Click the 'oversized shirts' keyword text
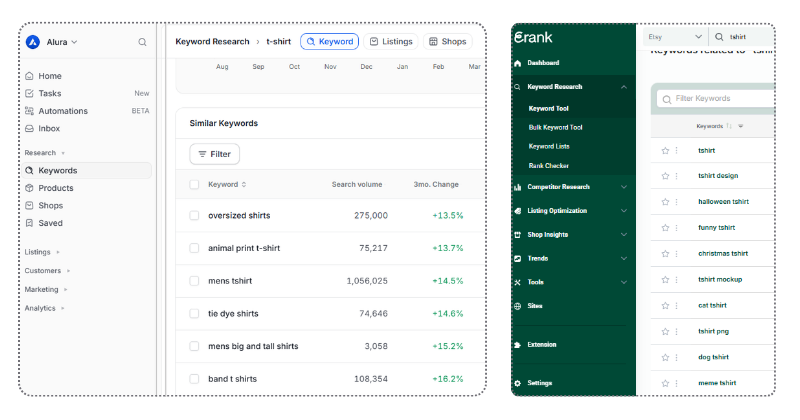 (239, 215)
